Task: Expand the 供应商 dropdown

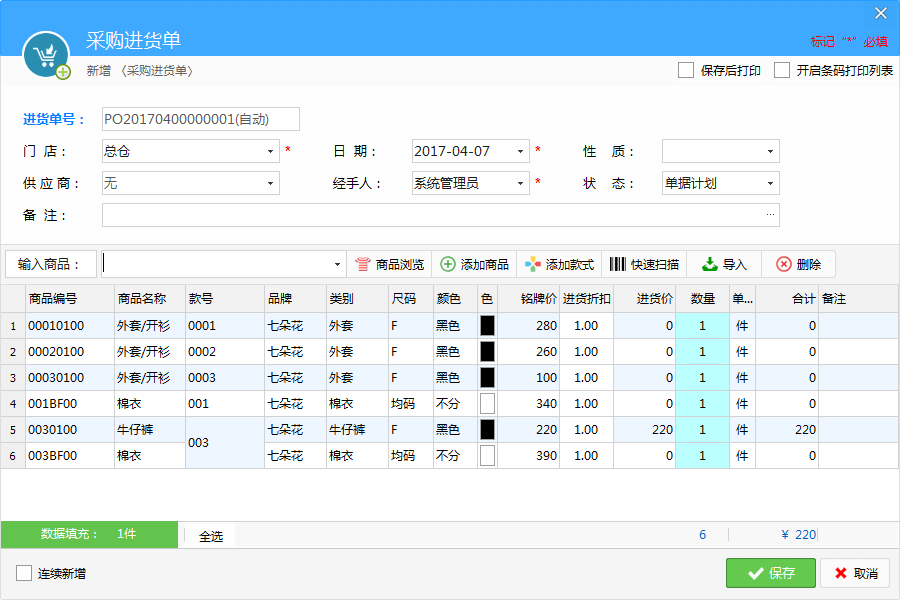Action: point(270,184)
